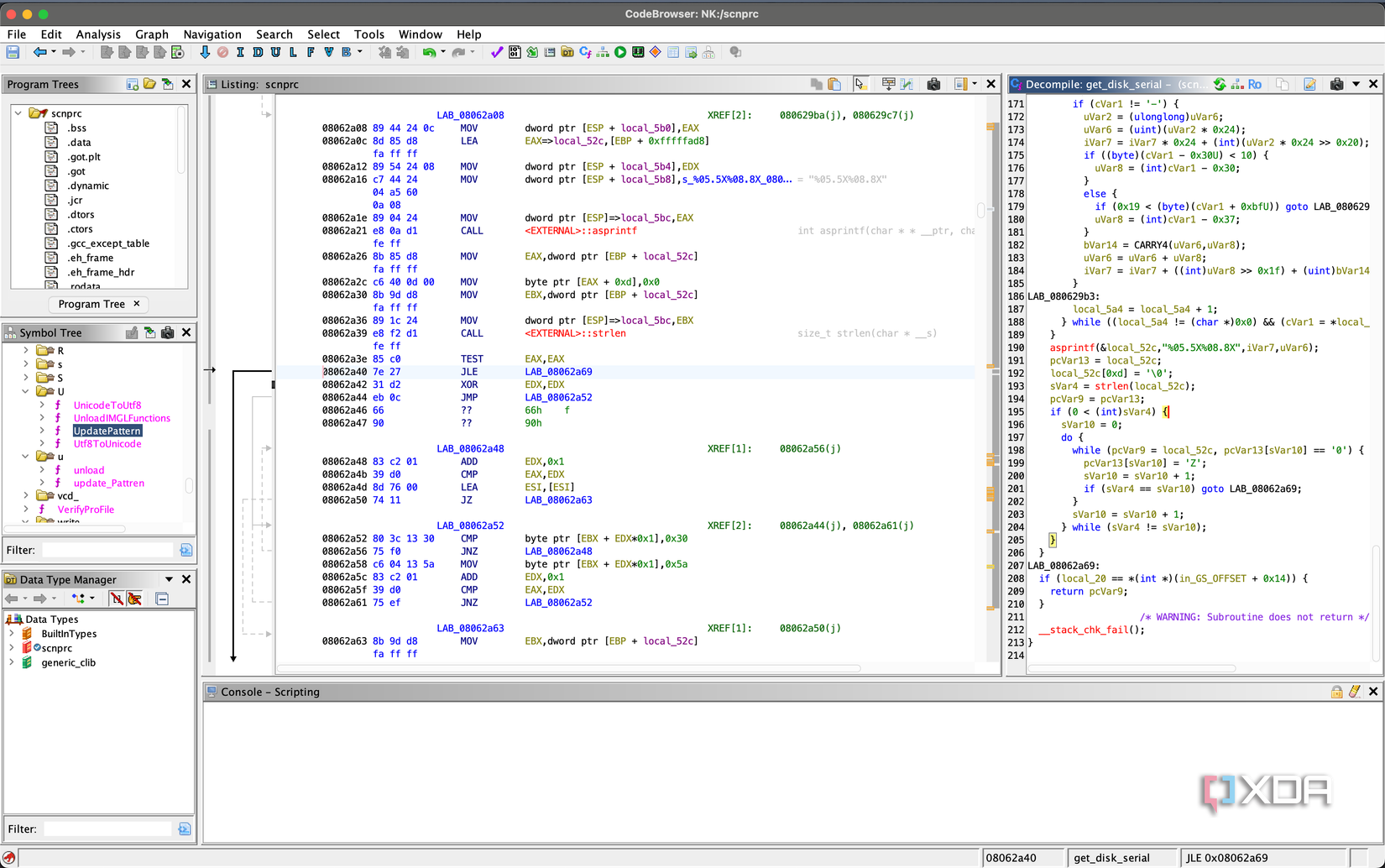Re-decompile using the green refresh arrows
The width and height of the screenshot is (1385, 868).
[x=1219, y=84]
